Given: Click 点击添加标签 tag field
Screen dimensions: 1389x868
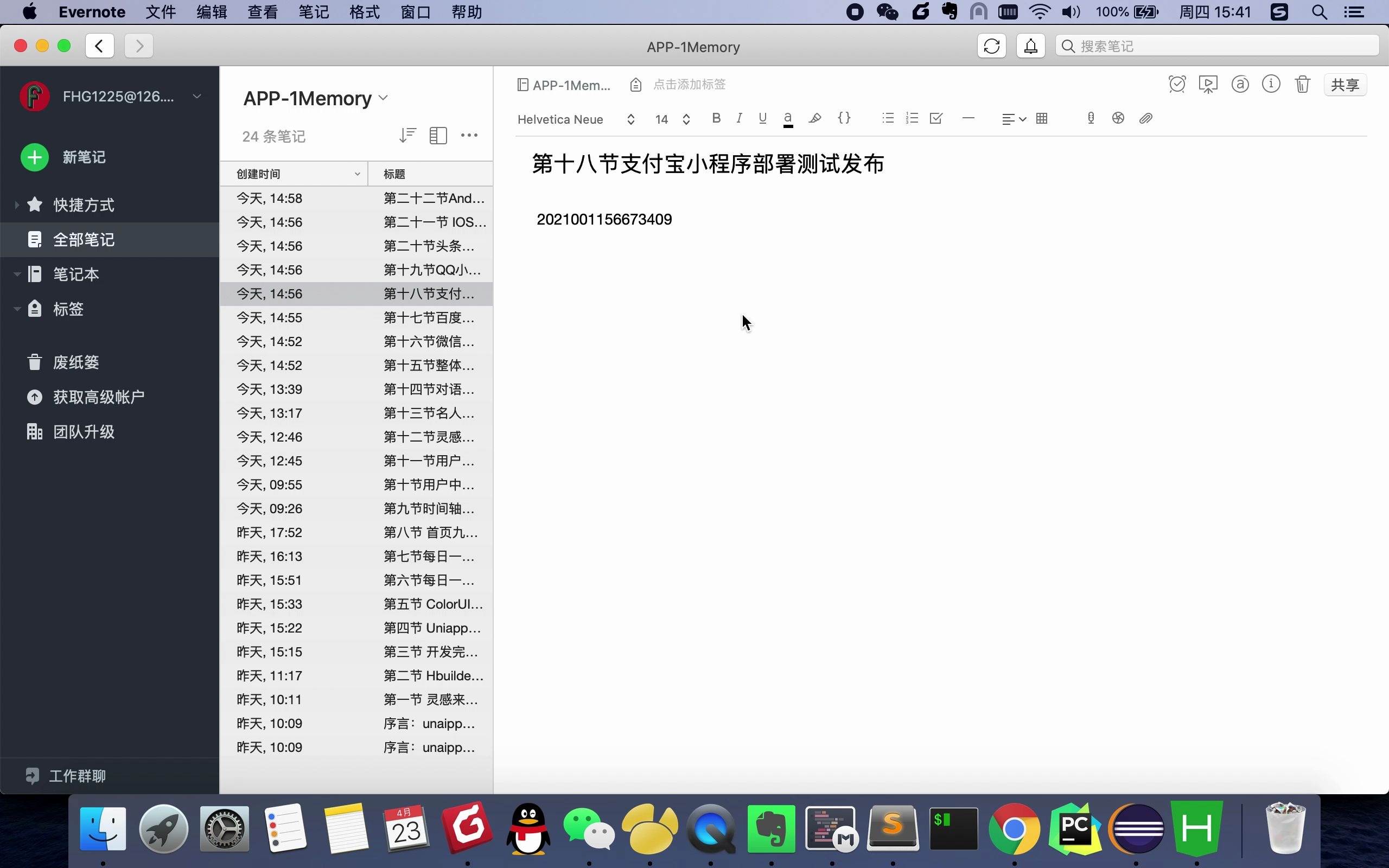Looking at the screenshot, I should pos(689,85).
